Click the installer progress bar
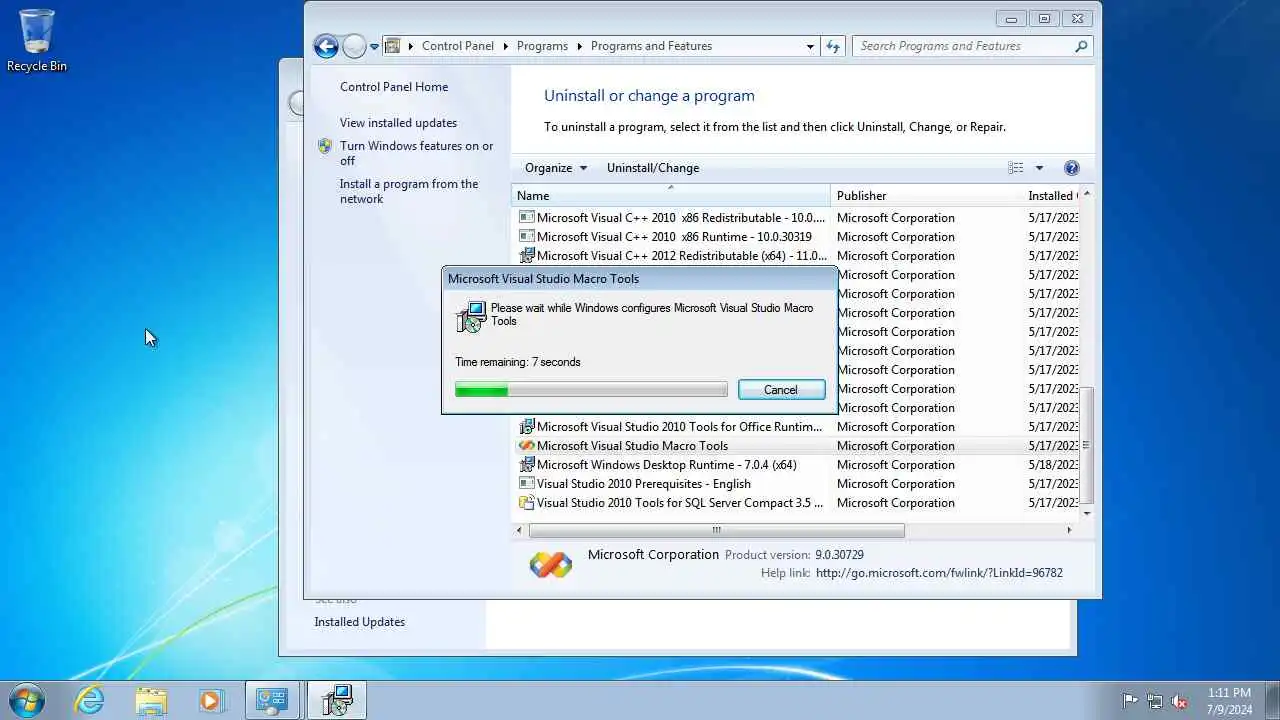 (x=591, y=390)
